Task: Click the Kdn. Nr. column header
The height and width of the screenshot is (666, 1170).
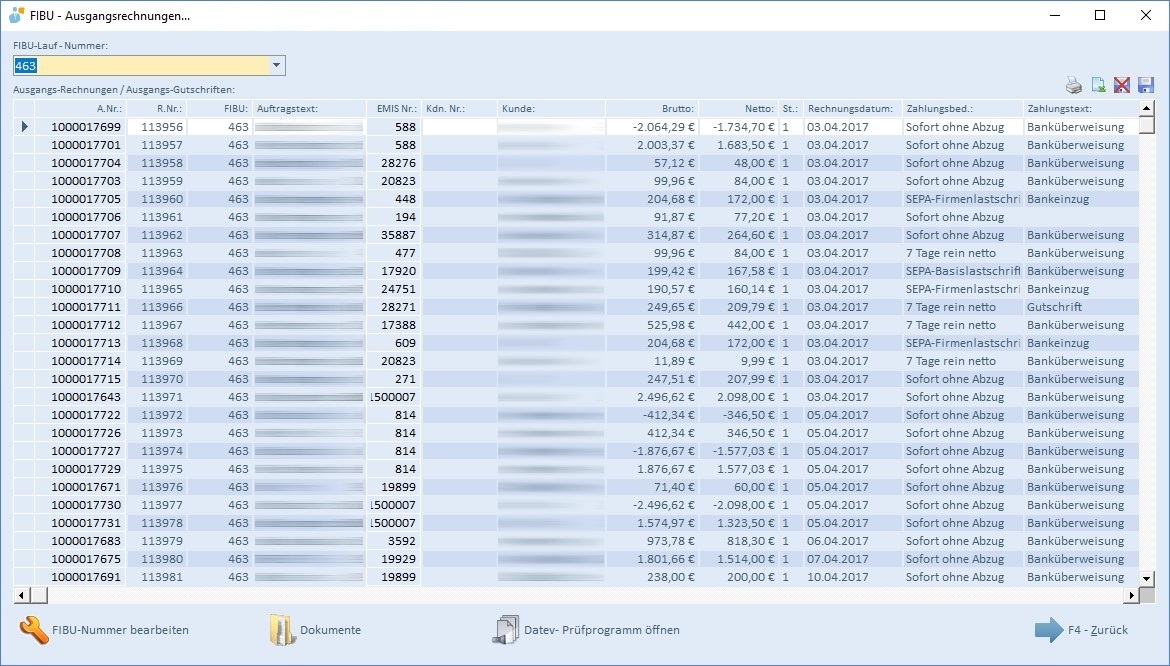Action: (x=459, y=109)
